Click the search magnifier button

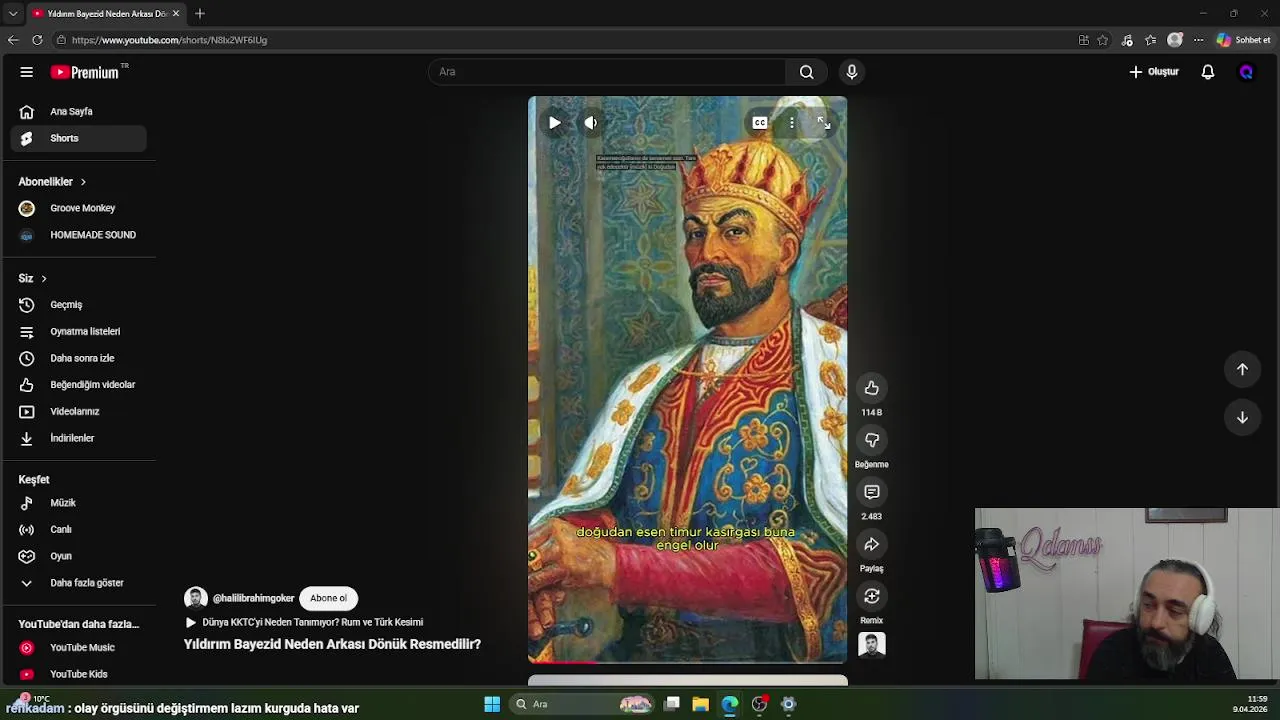807,72
